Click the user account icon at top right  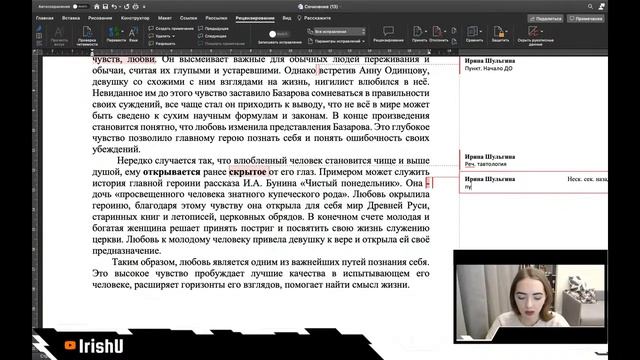coord(602,7)
